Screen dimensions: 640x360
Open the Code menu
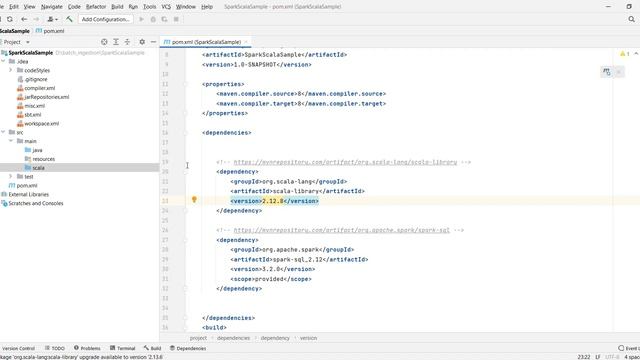coord(74,7)
